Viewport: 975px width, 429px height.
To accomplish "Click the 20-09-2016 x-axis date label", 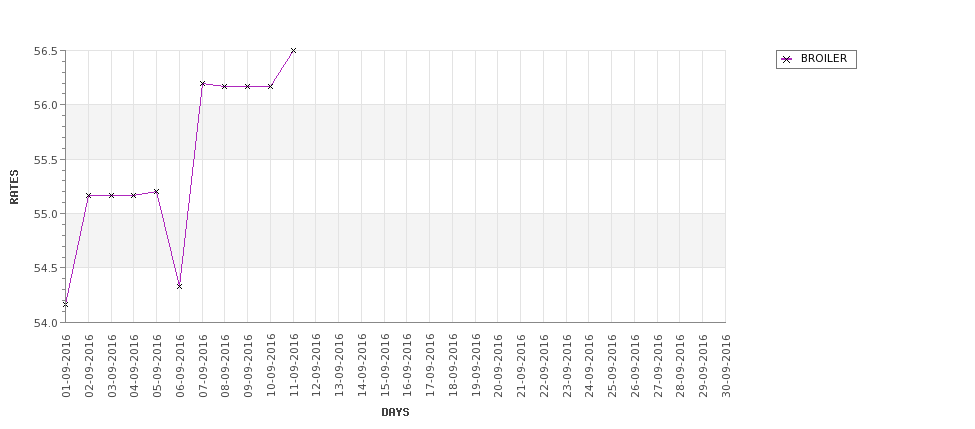I will tap(498, 365).
